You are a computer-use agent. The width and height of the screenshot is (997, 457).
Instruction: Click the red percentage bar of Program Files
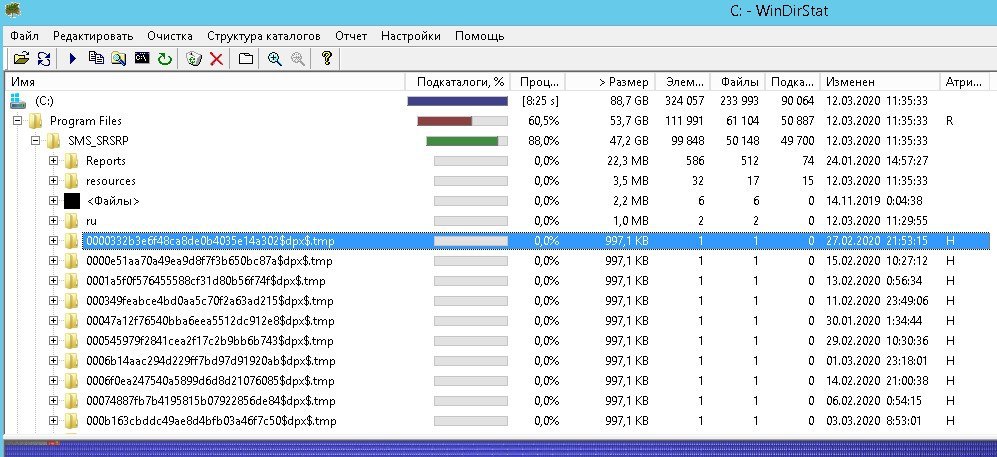click(x=444, y=121)
